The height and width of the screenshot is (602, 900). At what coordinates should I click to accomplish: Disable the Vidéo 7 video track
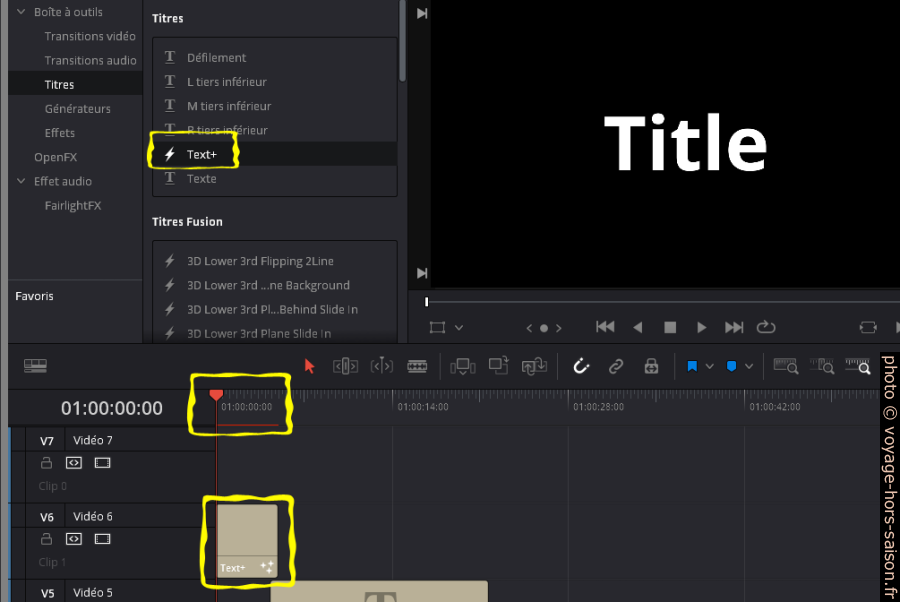coord(103,463)
